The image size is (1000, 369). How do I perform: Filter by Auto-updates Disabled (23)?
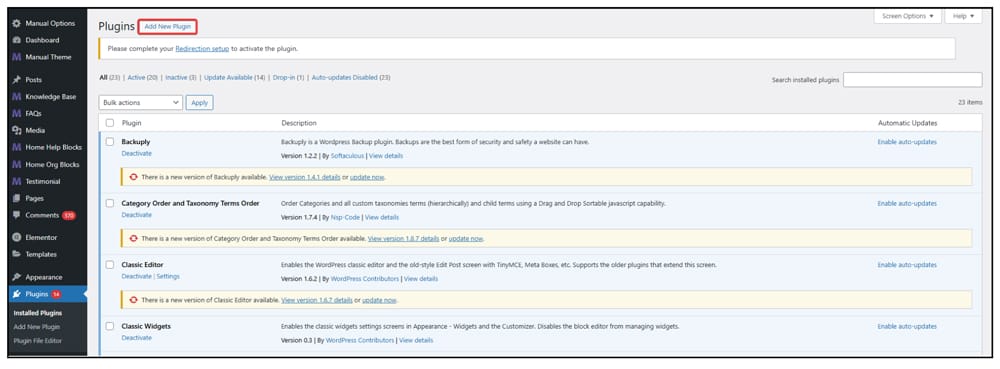(x=351, y=77)
